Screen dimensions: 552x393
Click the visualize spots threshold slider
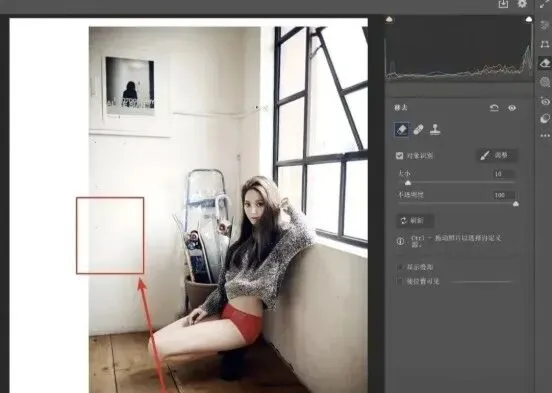click(x=482, y=282)
